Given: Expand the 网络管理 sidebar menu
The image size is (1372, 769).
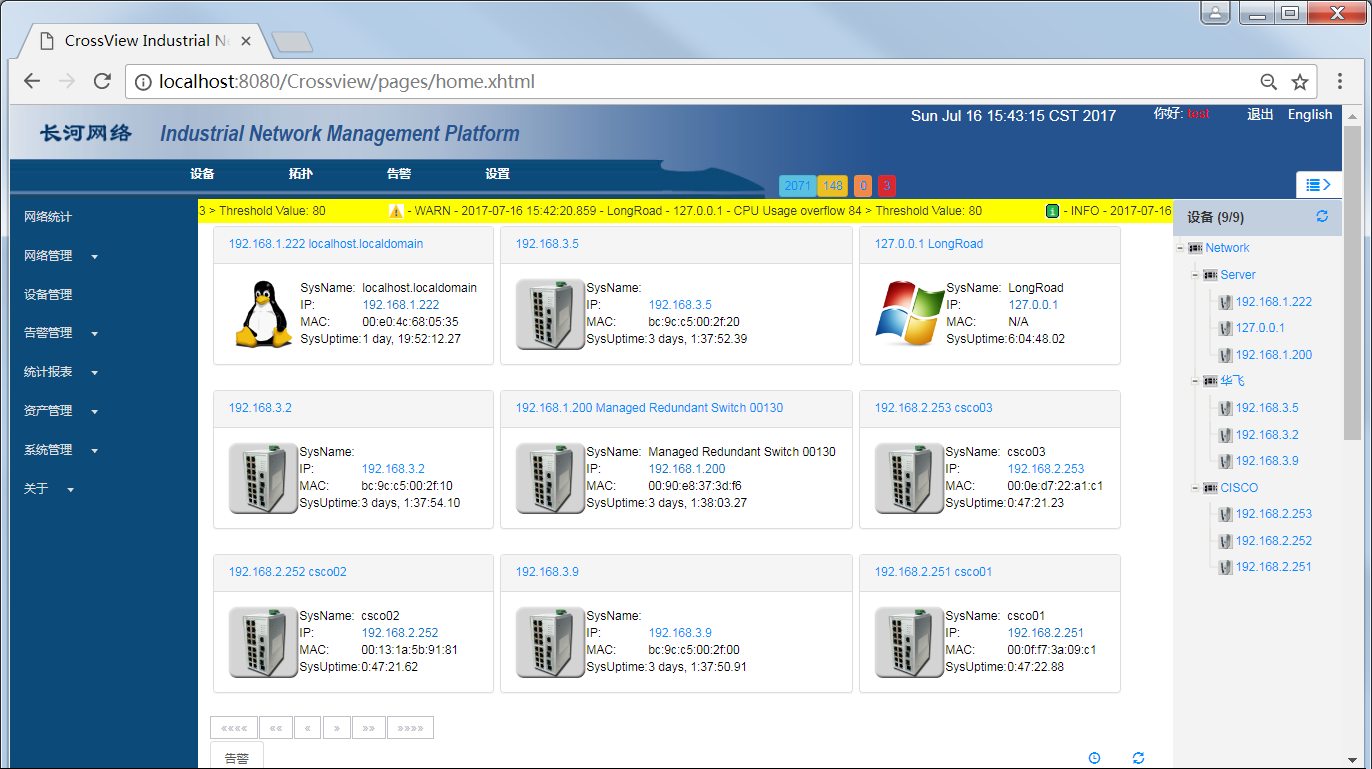Looking at the screenshot, I should [x=59, y=256].
